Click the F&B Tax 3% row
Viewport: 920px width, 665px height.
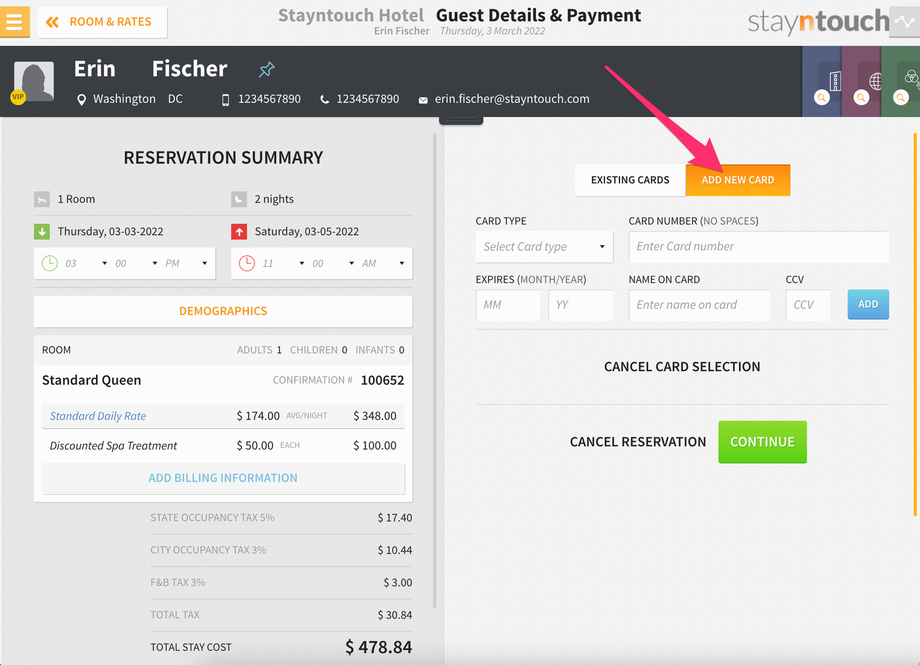click(x=282, y=583)
